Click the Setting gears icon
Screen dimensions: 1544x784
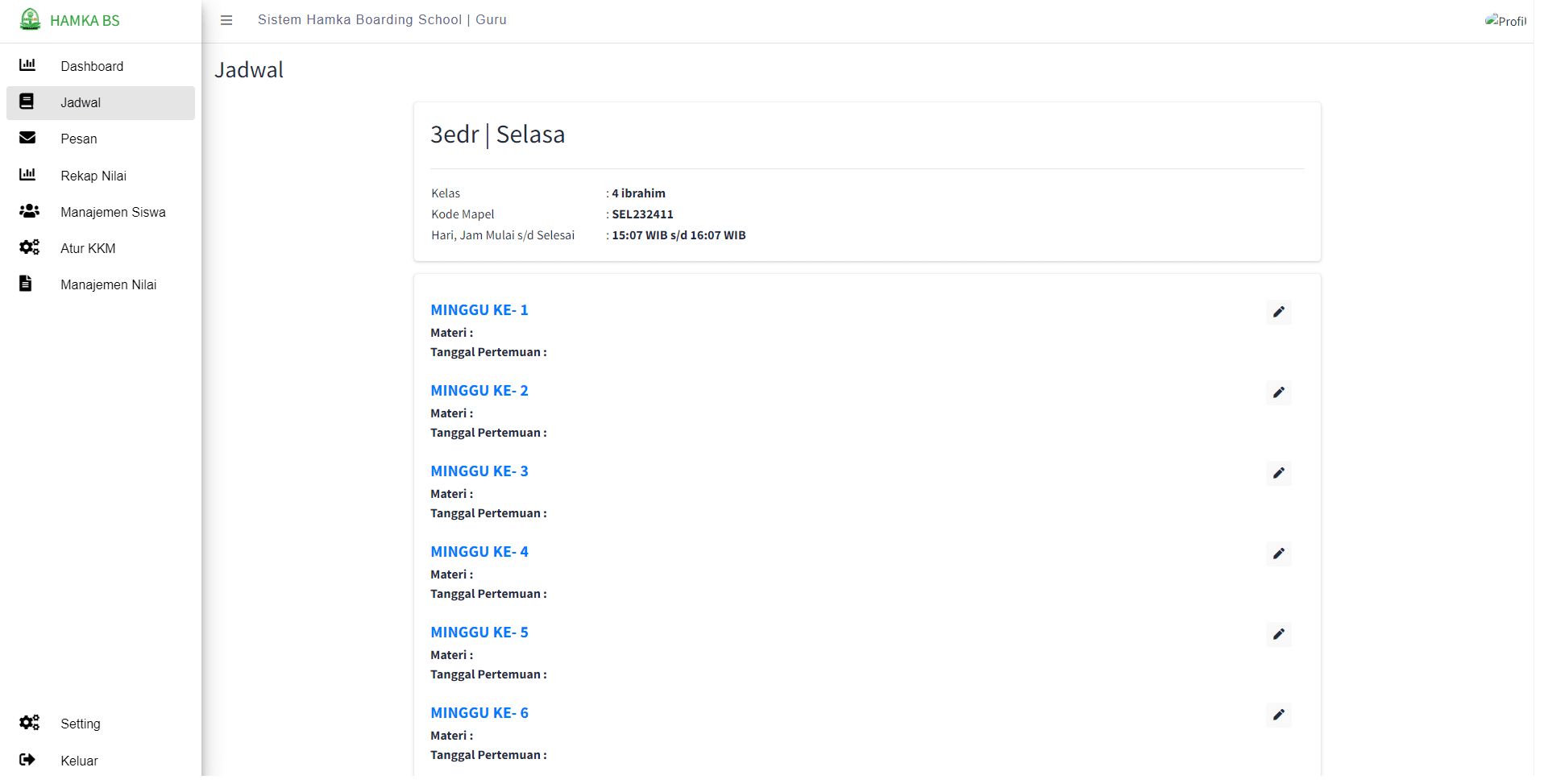click(x=29, y=723)
